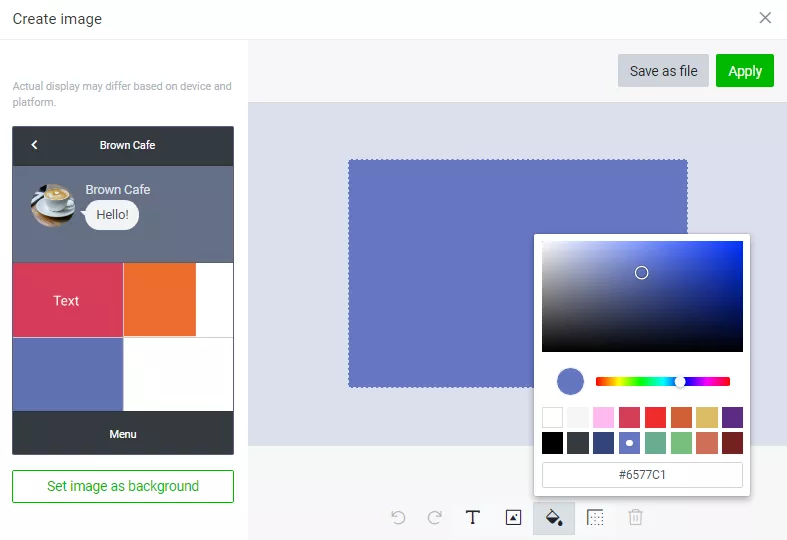Select the black color swatch
Image resolution: width=787 pixels, height=540 pixels.
552,443
